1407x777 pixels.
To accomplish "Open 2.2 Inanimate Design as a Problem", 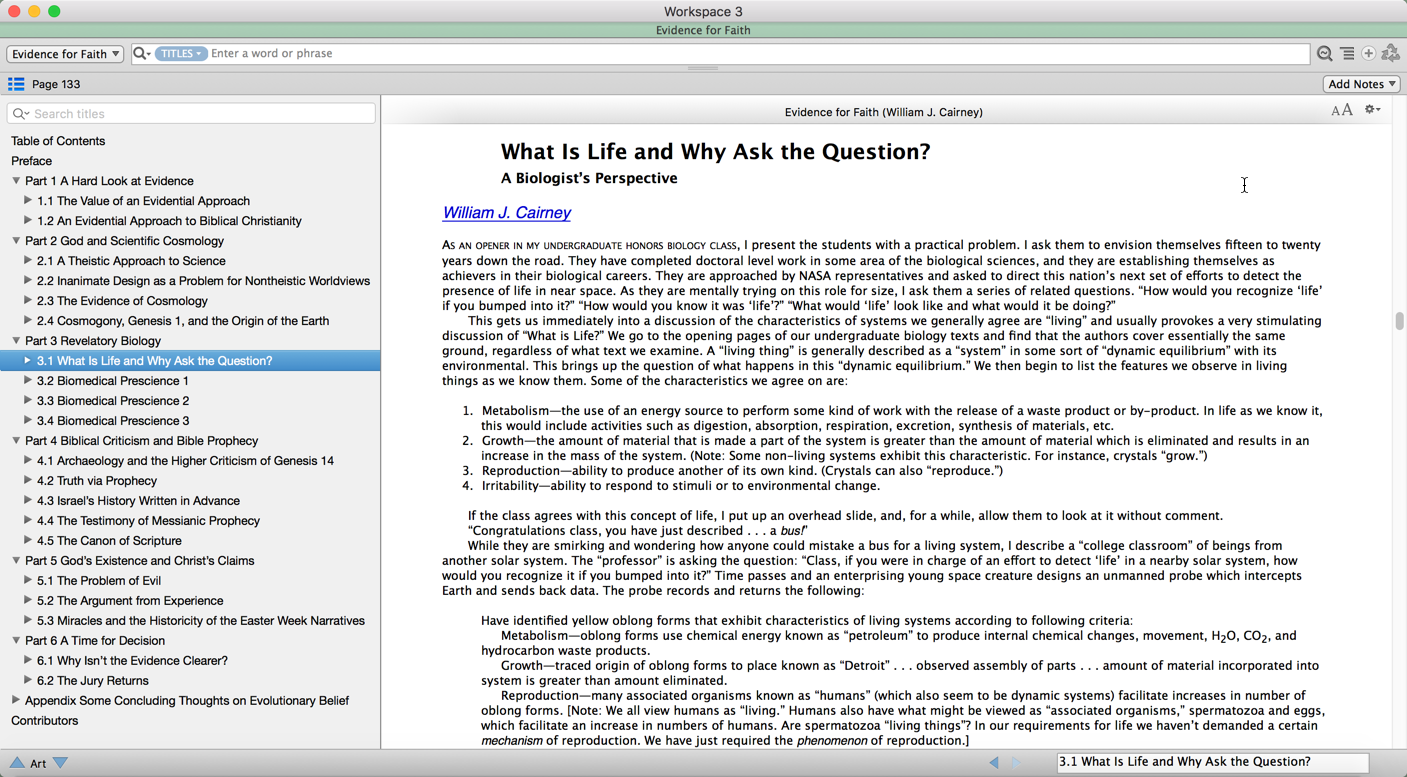I will pos(203,281).
